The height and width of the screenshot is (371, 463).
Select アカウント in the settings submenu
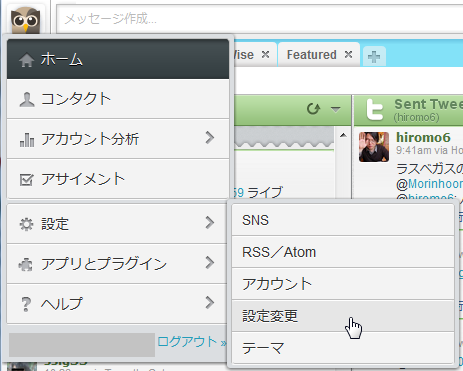(x=343, y=284)
